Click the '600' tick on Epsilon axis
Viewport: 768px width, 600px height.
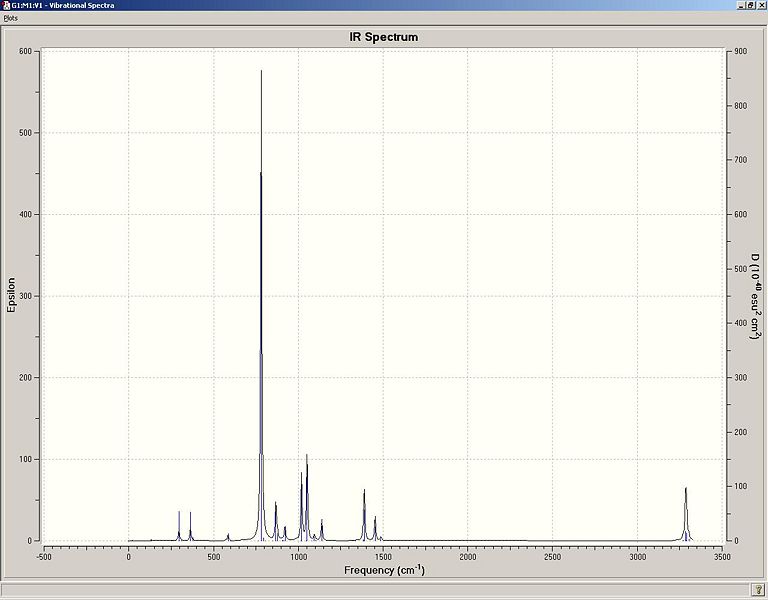pos(25,51)
